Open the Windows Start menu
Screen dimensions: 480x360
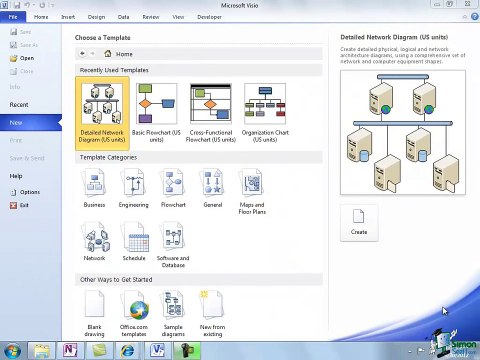[x=12, y=351]
